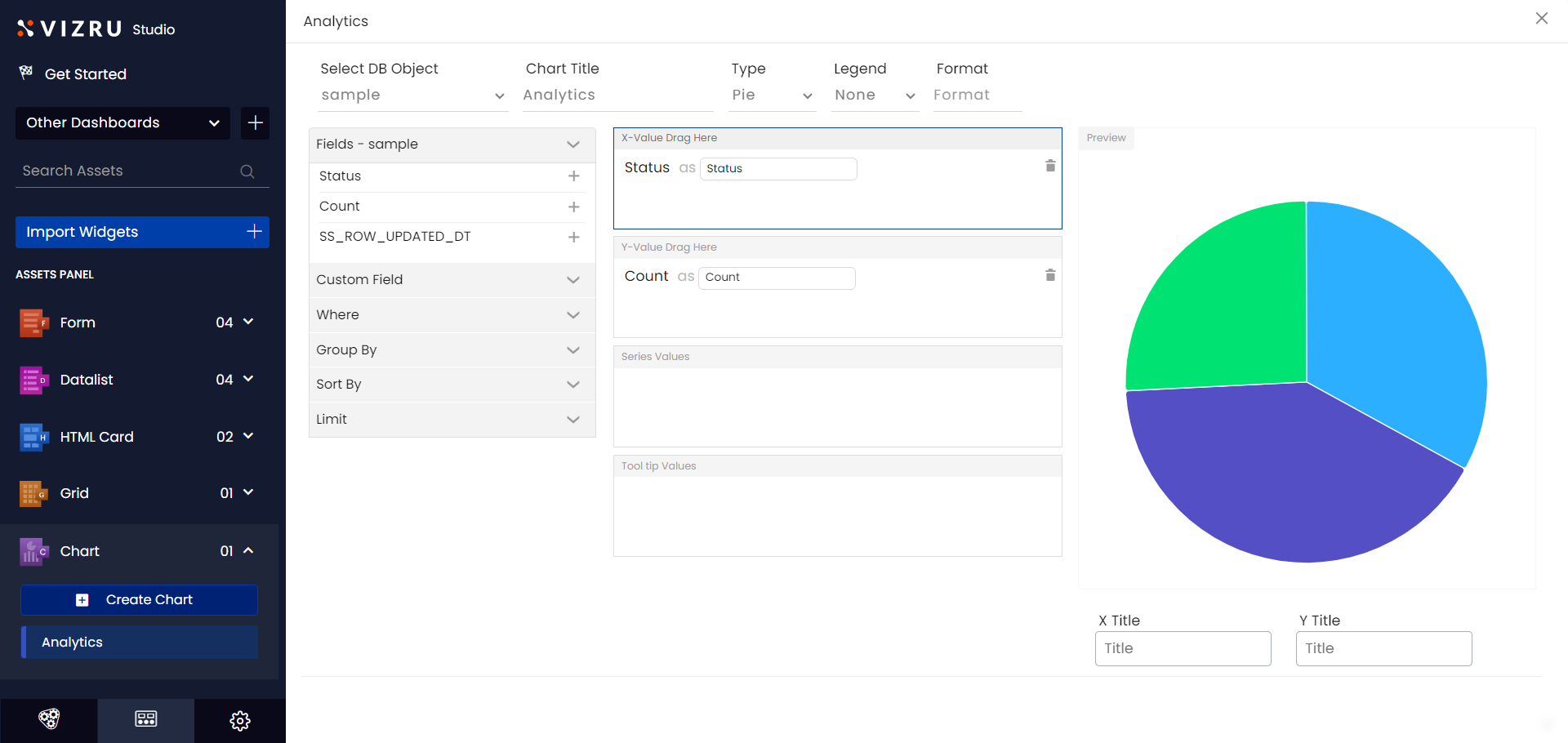Click the Create Chart button
Viewport: 1568px width, 743px height.
(x=139, y=600)
